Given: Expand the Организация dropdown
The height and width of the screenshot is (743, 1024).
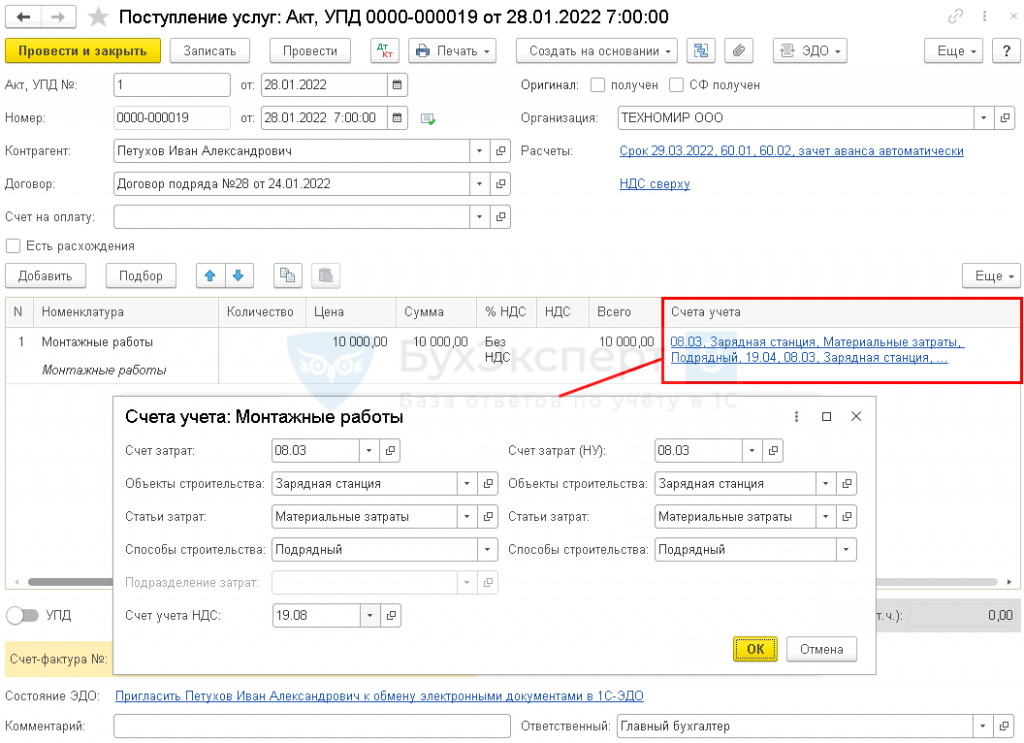Looking at the screenshot, I should 983,118.
